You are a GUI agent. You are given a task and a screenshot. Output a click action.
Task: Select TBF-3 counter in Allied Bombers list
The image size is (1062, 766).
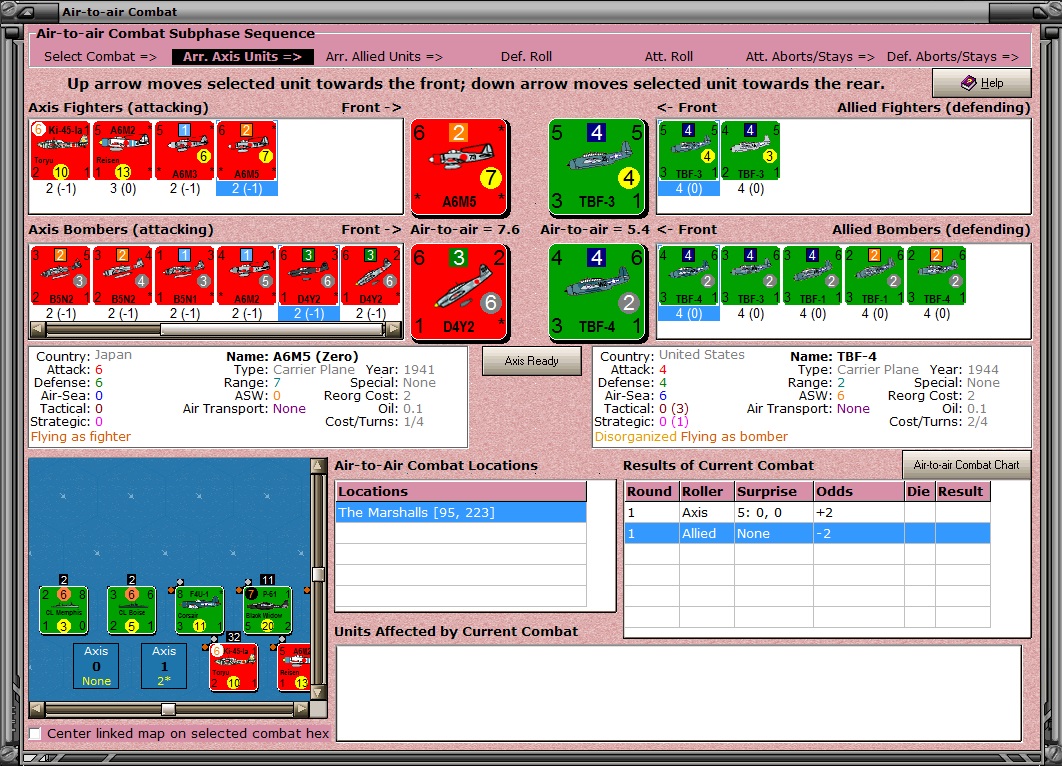click(750, 276)
